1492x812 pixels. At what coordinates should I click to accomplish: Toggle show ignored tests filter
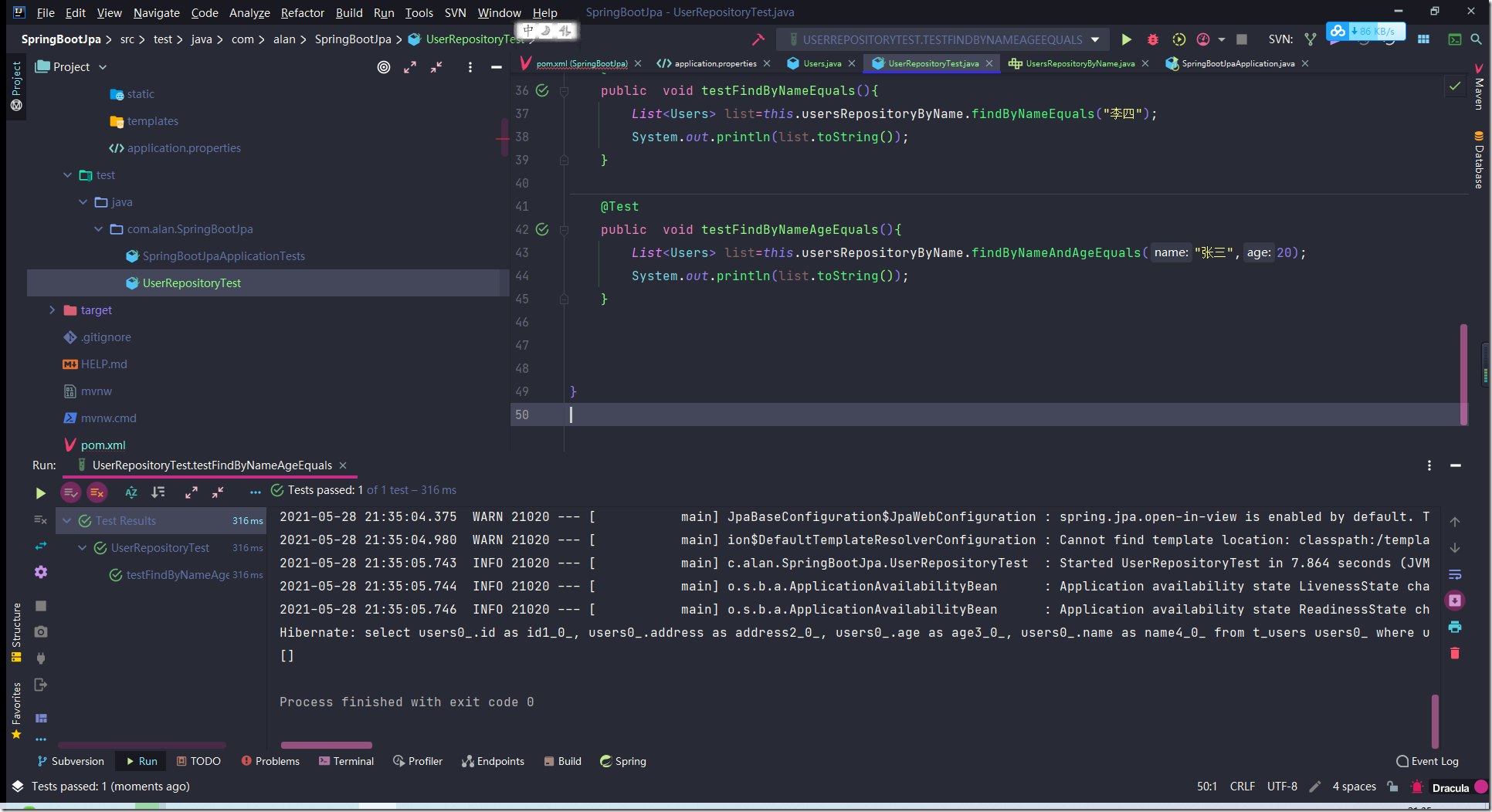coord(97,492)
